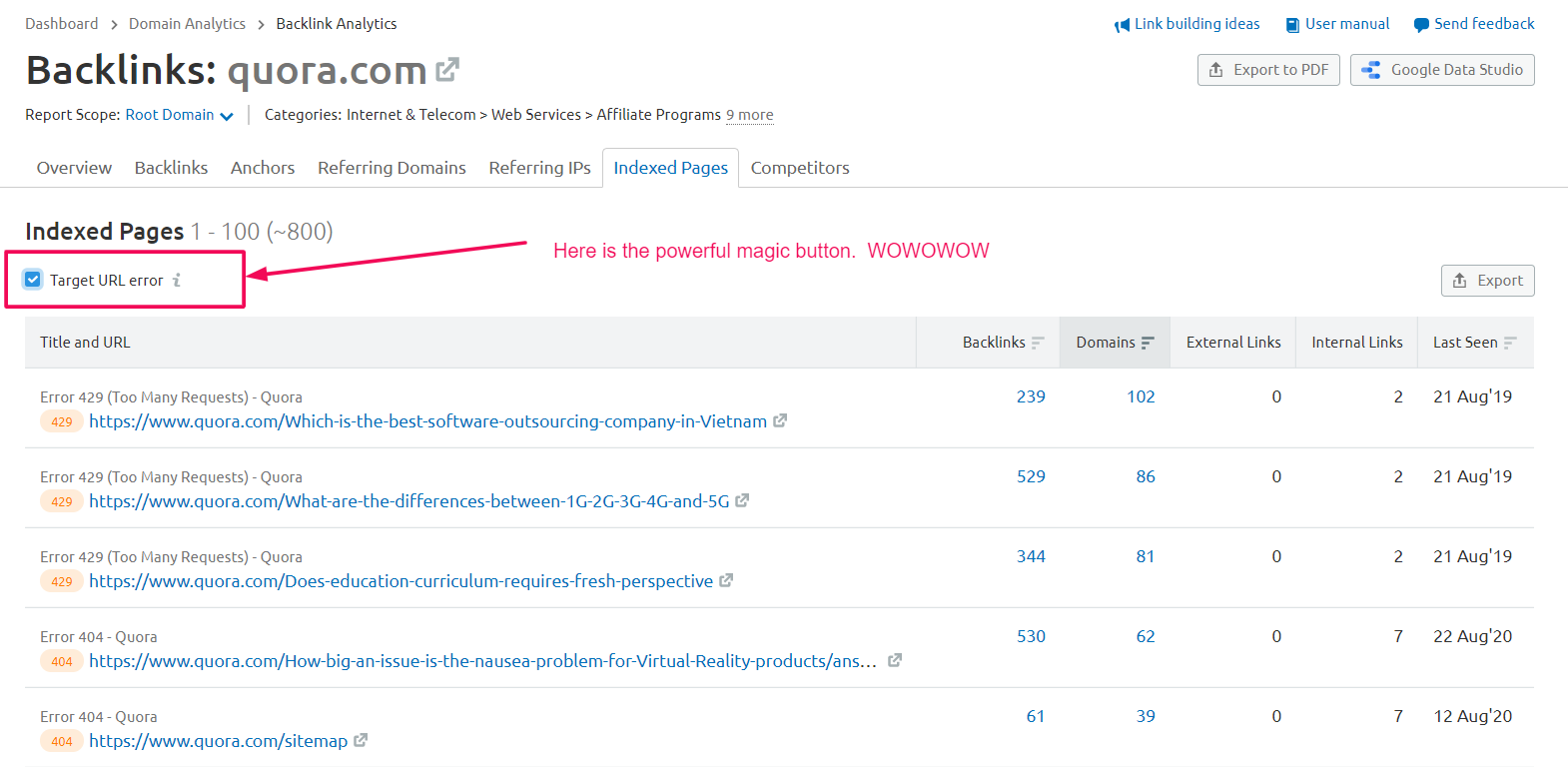Open the What-are-the-differences-between-1G-2G-3G-4G-and-5G URL
The width and height of the screenshot is (1568, 767).
click(x=408, y=501)
